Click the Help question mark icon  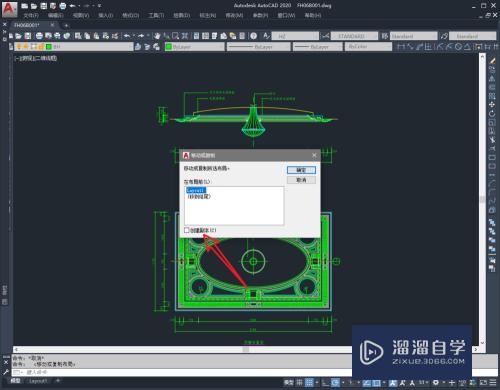click(x=254, y=36)
